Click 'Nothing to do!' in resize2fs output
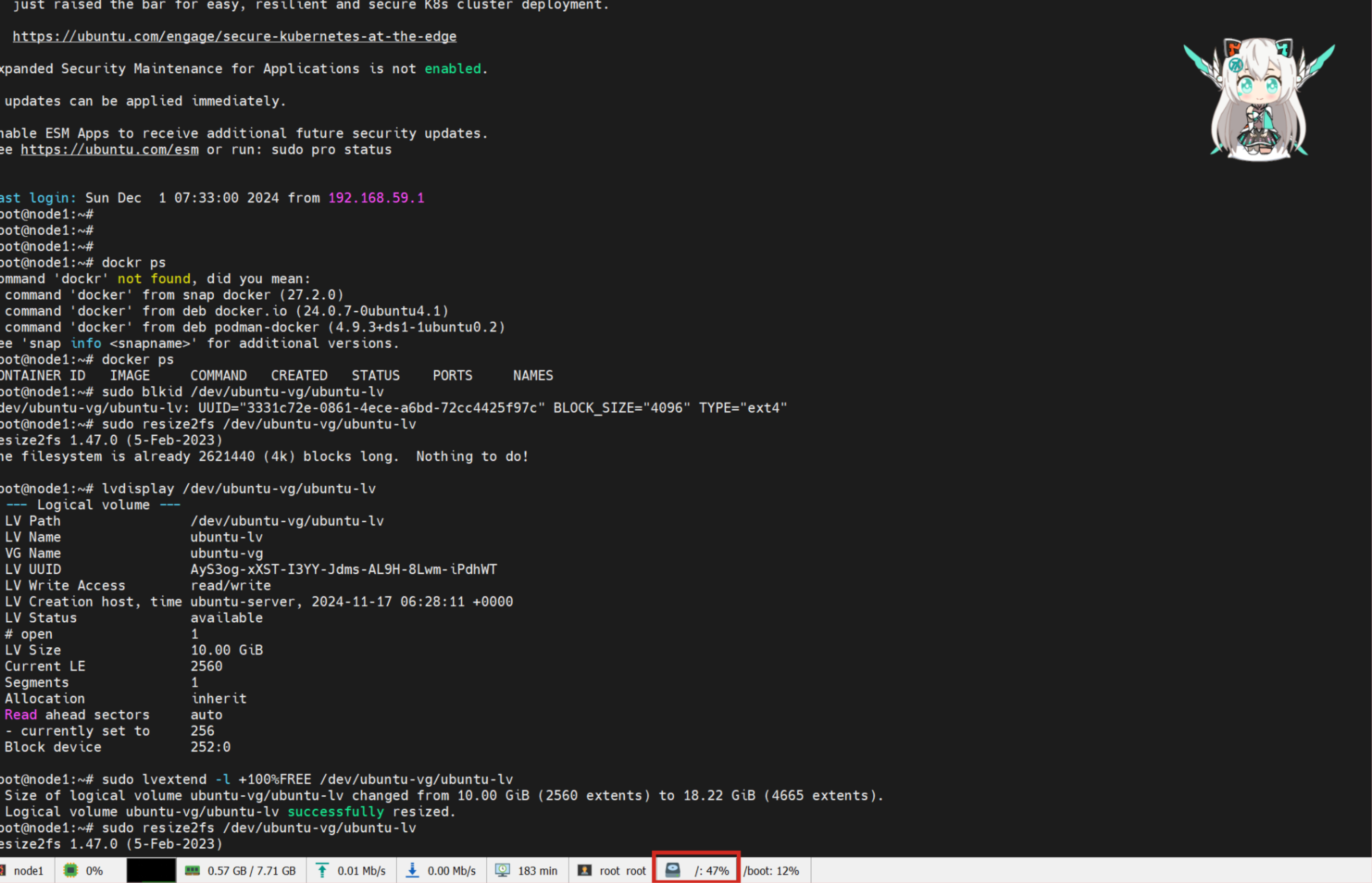 pyautogui.click(x=472, y=456)
